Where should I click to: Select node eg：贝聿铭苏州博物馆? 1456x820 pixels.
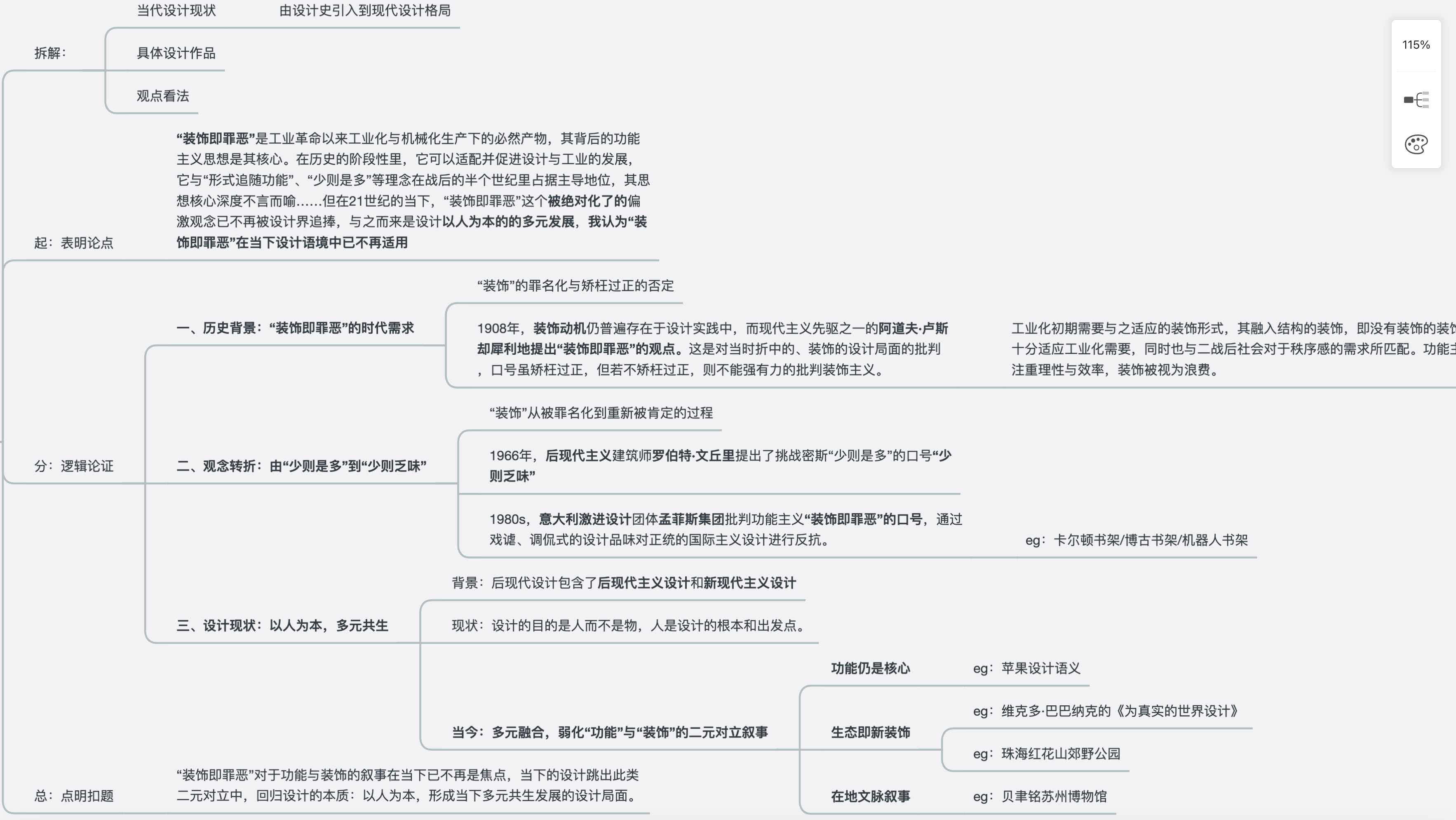tap(1040, 796)
